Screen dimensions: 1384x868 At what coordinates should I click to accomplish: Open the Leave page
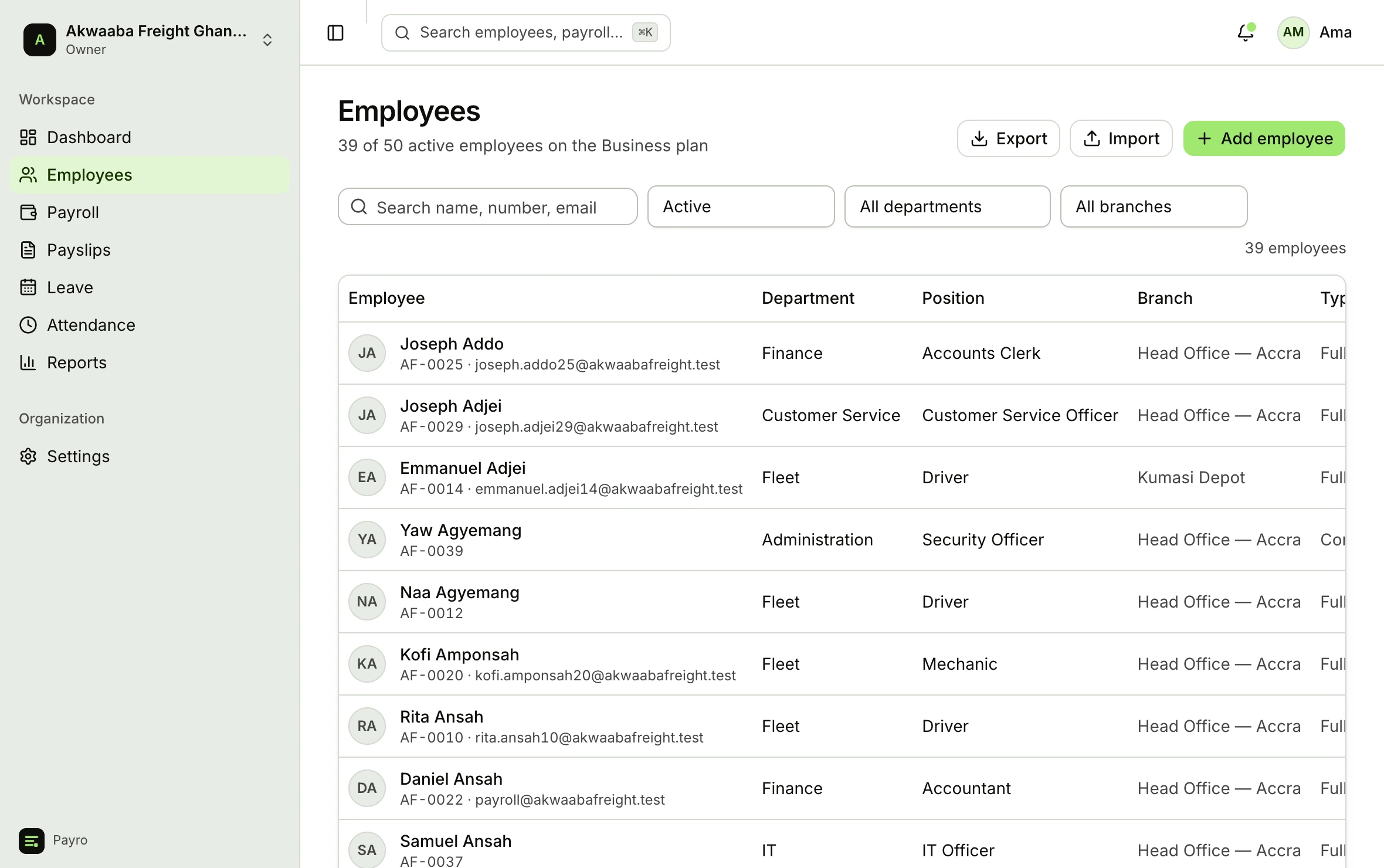(x=150, y=287)
